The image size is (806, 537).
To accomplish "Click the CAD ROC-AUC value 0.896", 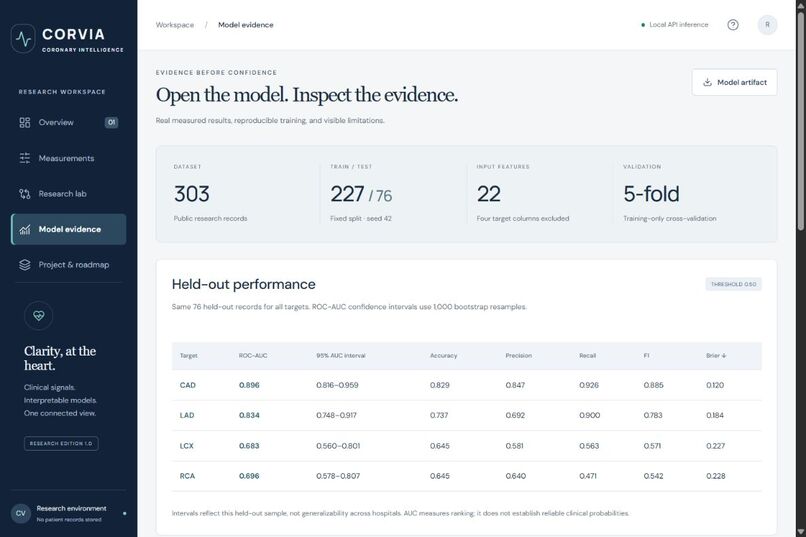I will click(x=249, y=385).
